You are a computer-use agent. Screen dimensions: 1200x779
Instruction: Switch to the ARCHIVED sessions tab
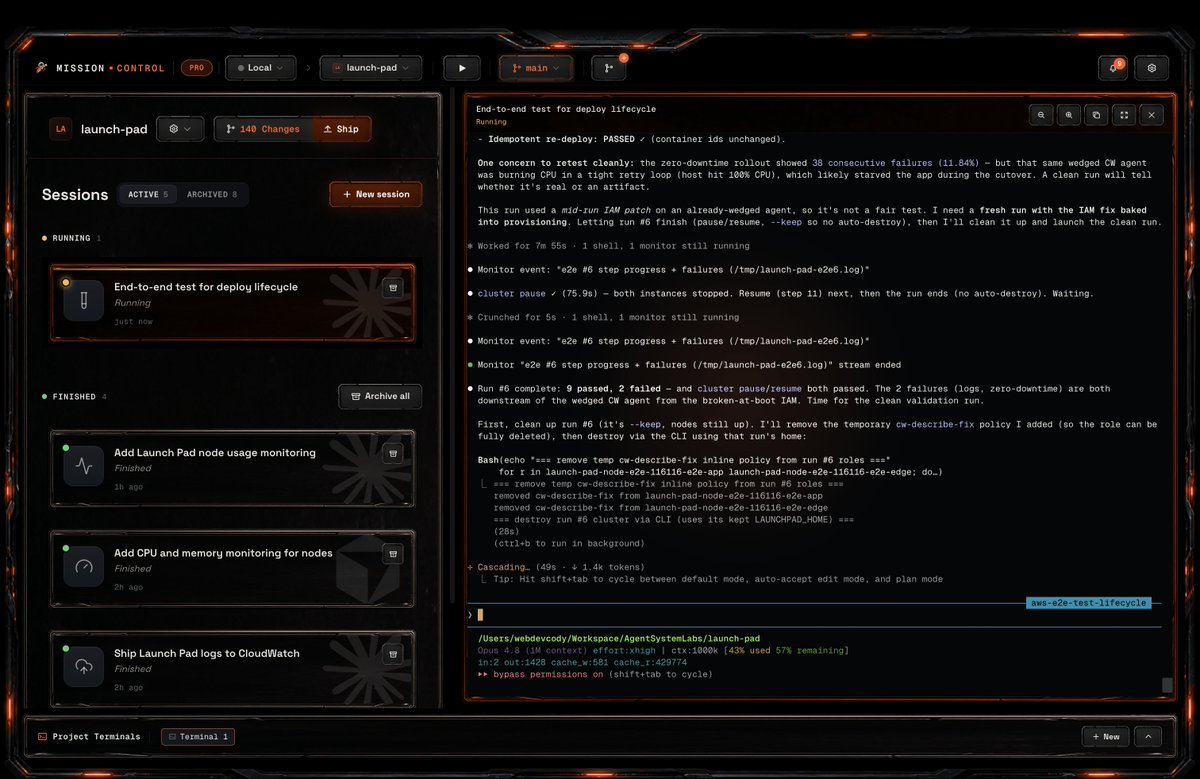coord(212,194)
